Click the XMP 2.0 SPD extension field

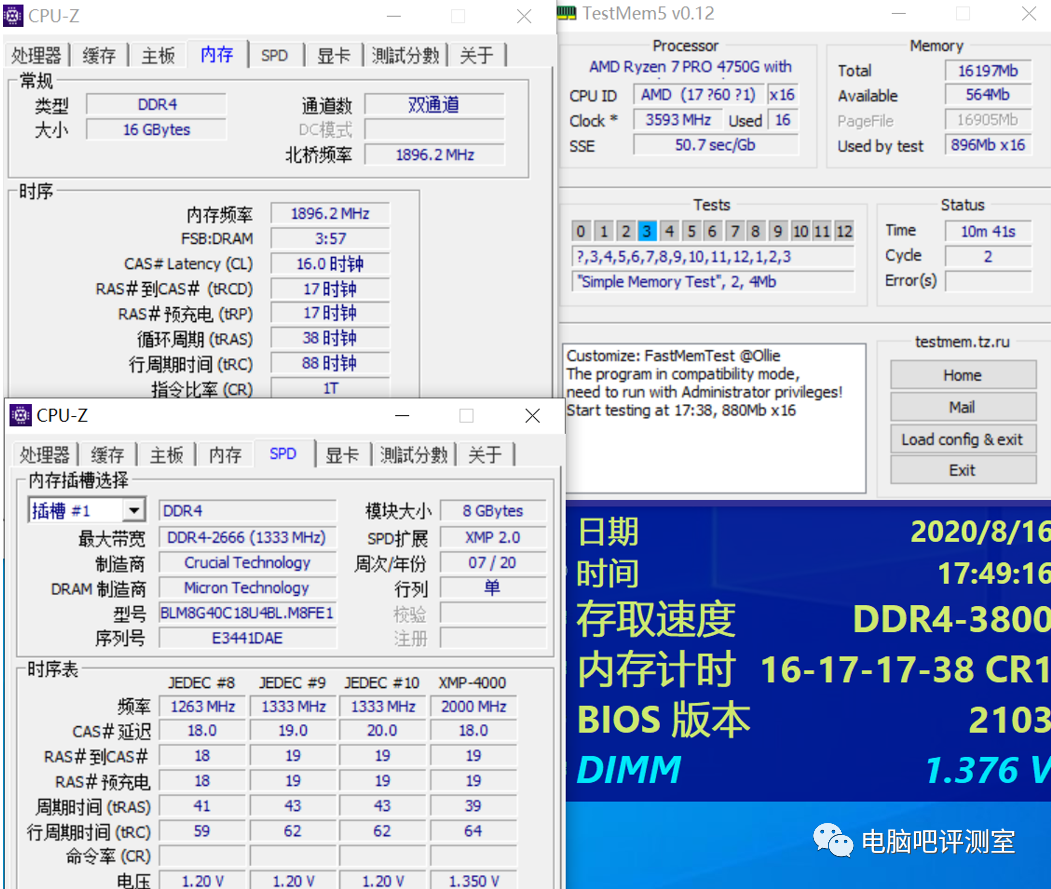tap(493, 538)
